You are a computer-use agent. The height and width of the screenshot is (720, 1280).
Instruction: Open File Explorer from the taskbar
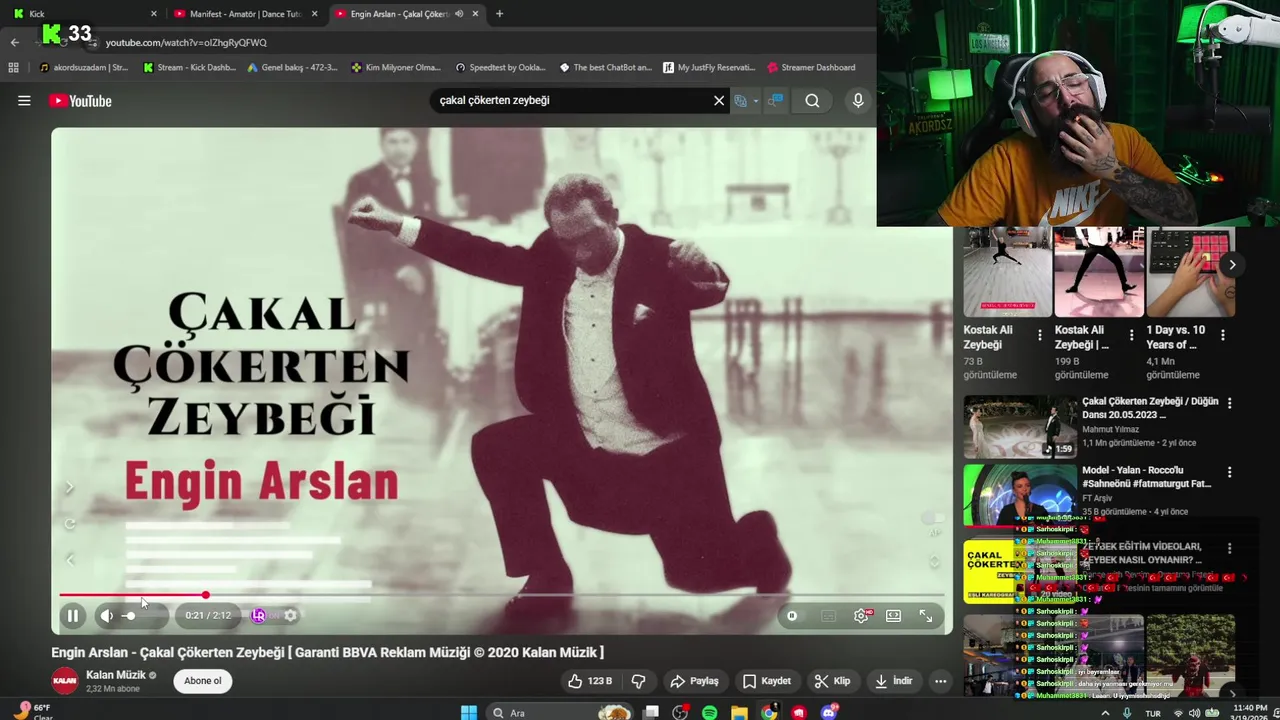coord(739,712)
